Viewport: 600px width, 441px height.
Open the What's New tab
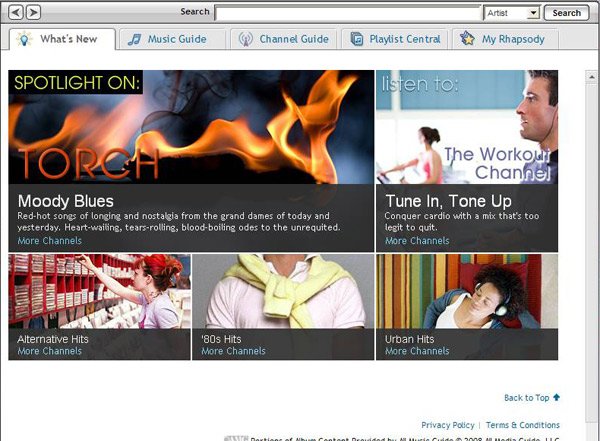[62, 39]
